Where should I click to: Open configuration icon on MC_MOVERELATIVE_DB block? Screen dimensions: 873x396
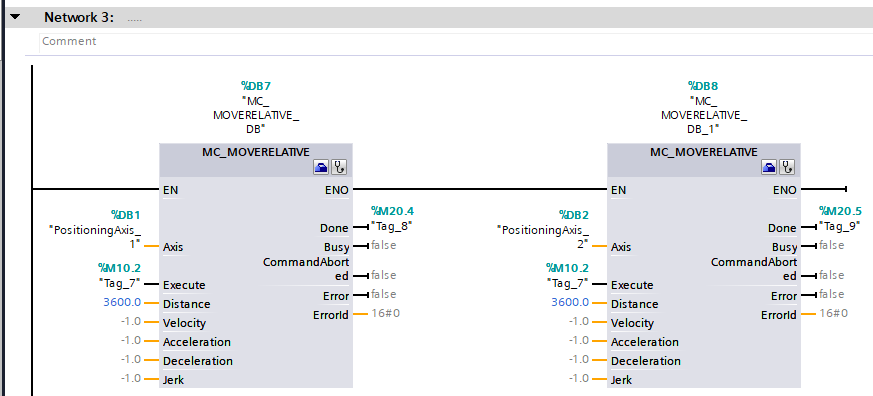coord(321,167)
